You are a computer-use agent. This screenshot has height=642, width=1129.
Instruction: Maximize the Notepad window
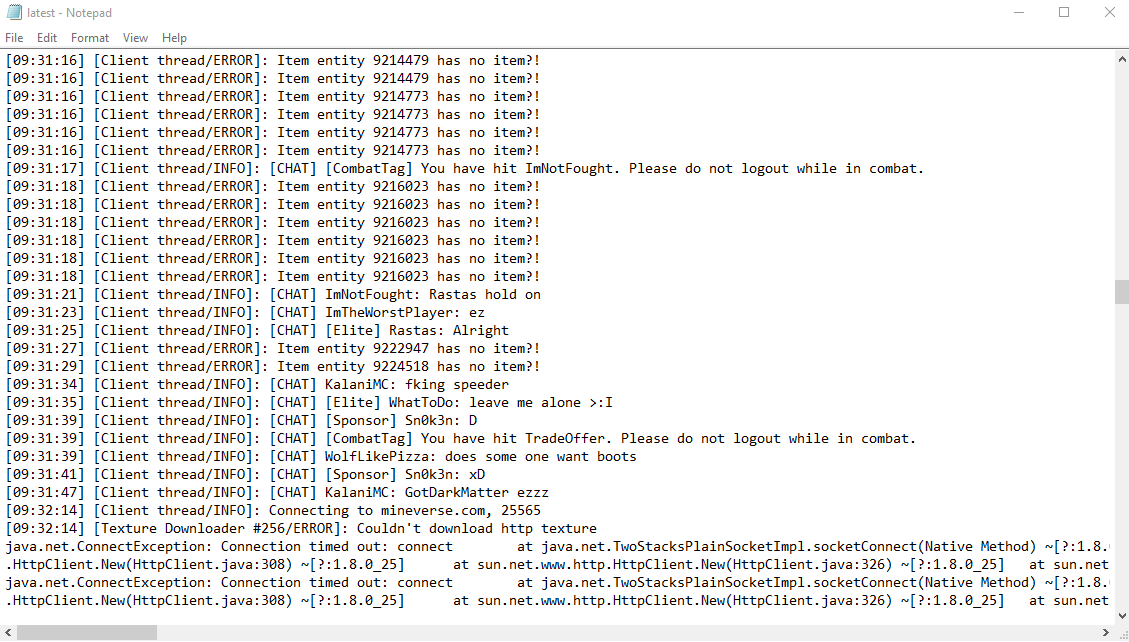[1063, 12]
